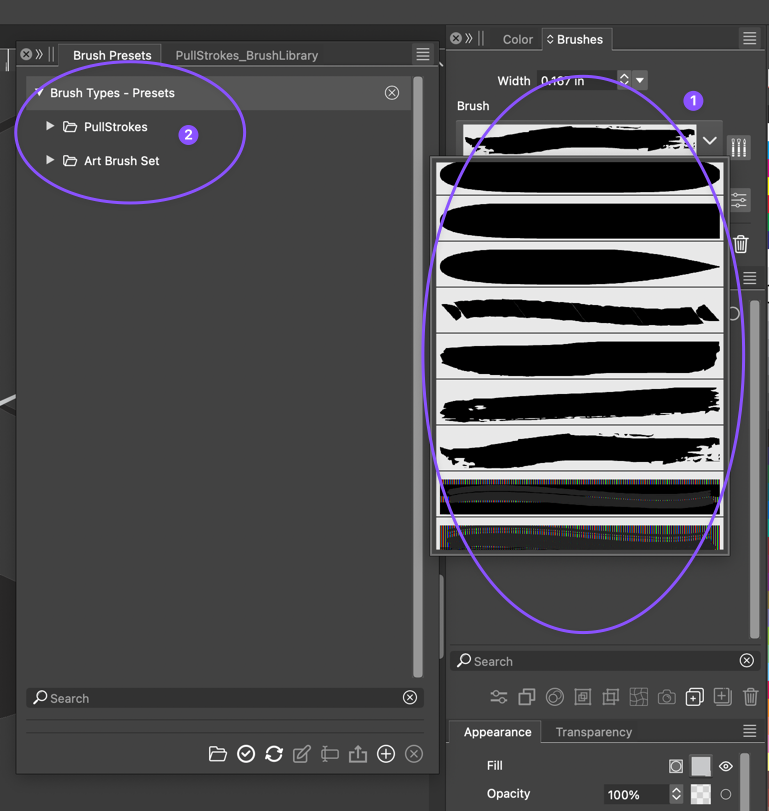This screenshot has width=769, height=811.
Task: Click the Fill color swatch
Action: coord(700,766)
